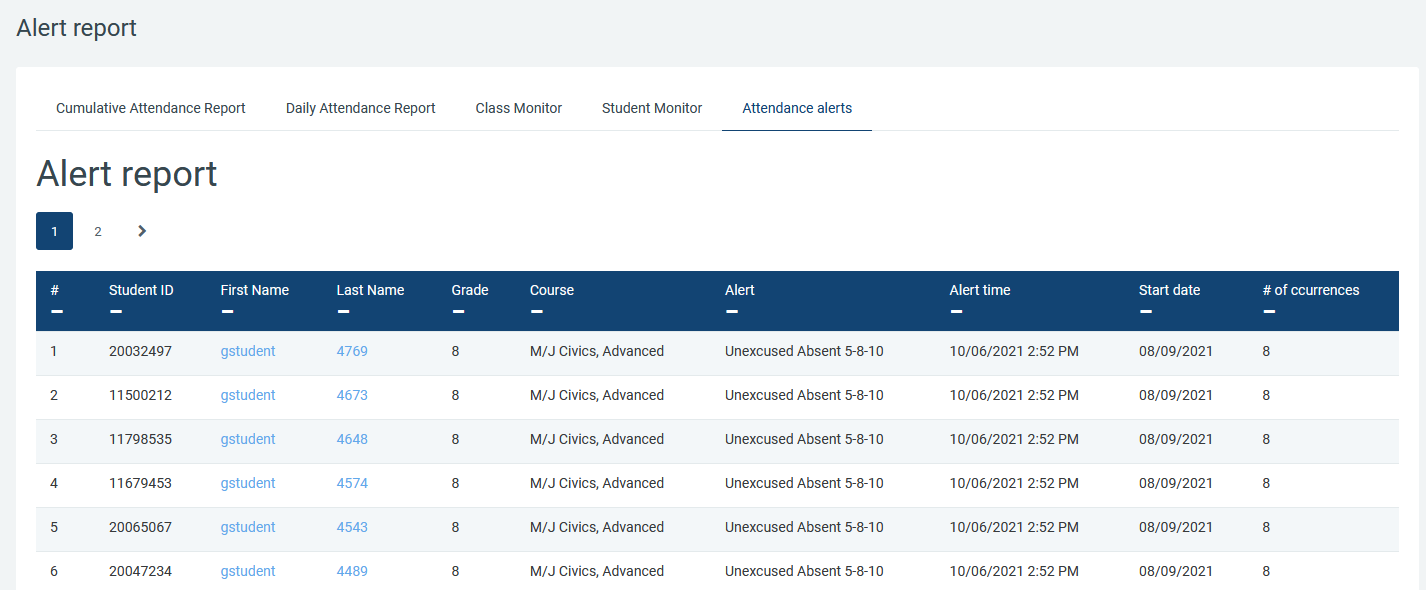This screenshot has width=1426, height=590.
Task: Click sort dash icon under Student ID
Action: tap(116, 312)
